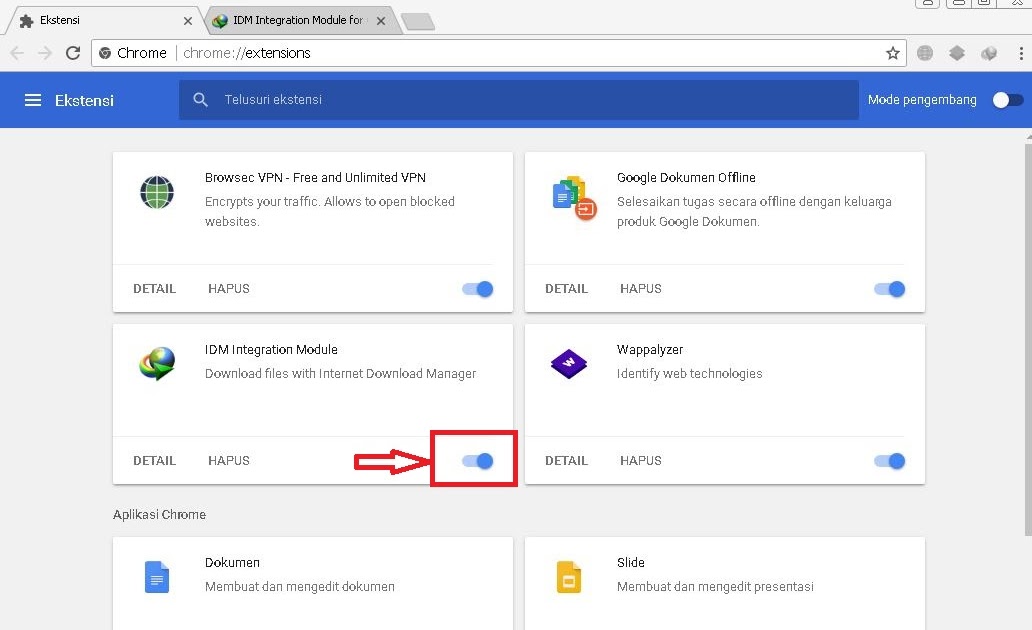Click the search magnifier icon
The image size is (1032, 630).
click(x=201, y=99)
